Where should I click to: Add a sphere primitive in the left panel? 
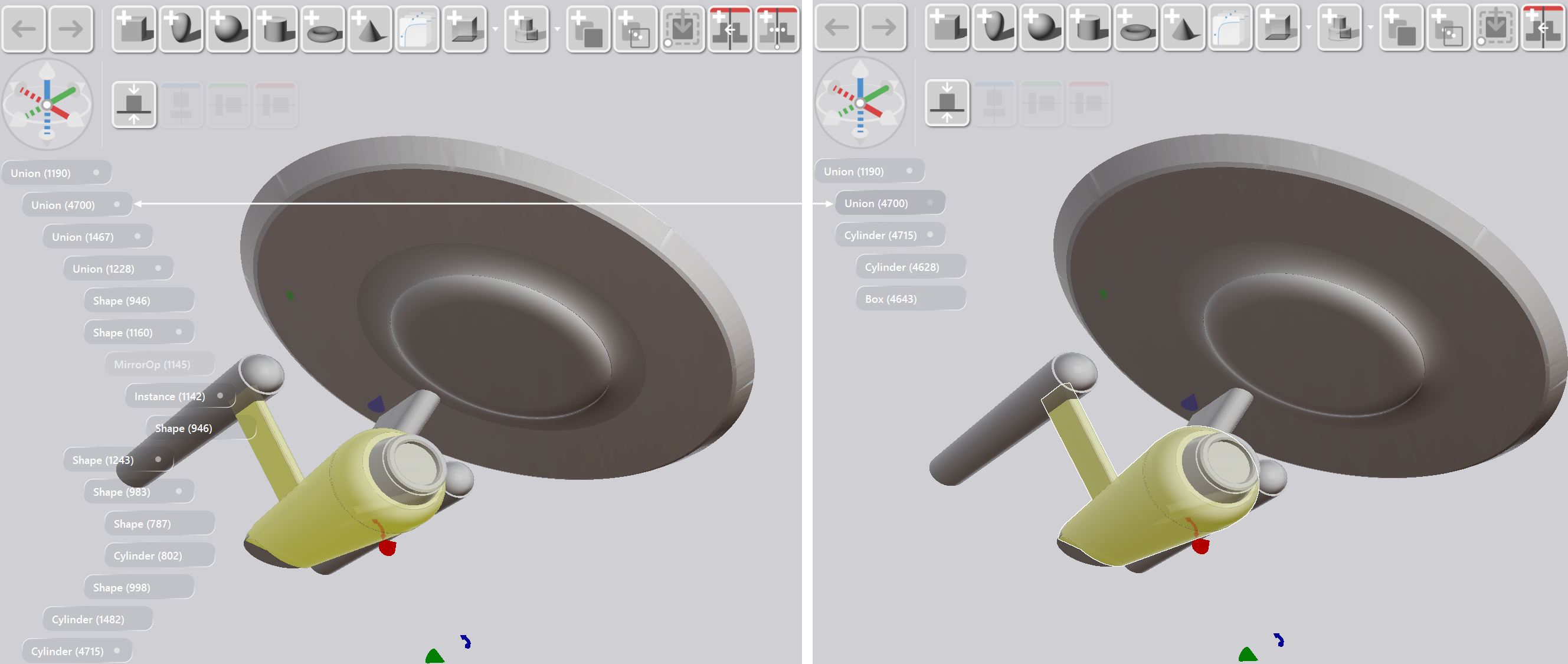(x=229, y=28)
